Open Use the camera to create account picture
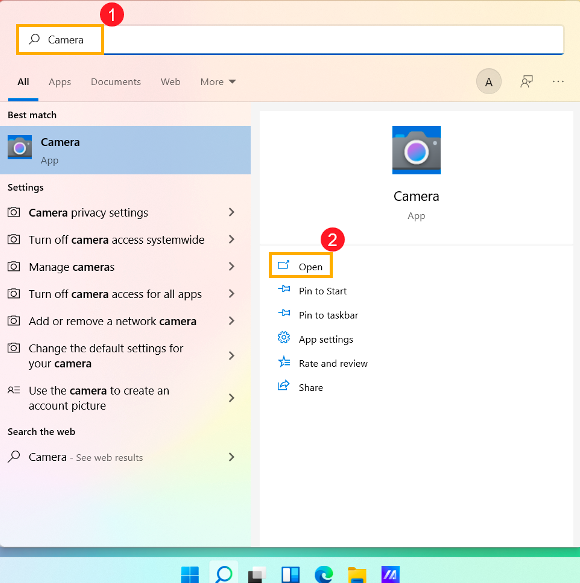This screenshot has height=583, width=580. (x=99, y=398)
